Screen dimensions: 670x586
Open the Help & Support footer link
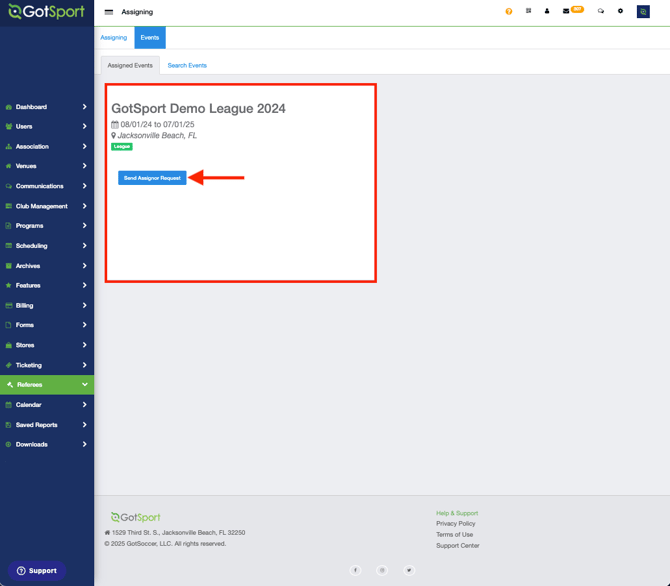tap(457, 513)
